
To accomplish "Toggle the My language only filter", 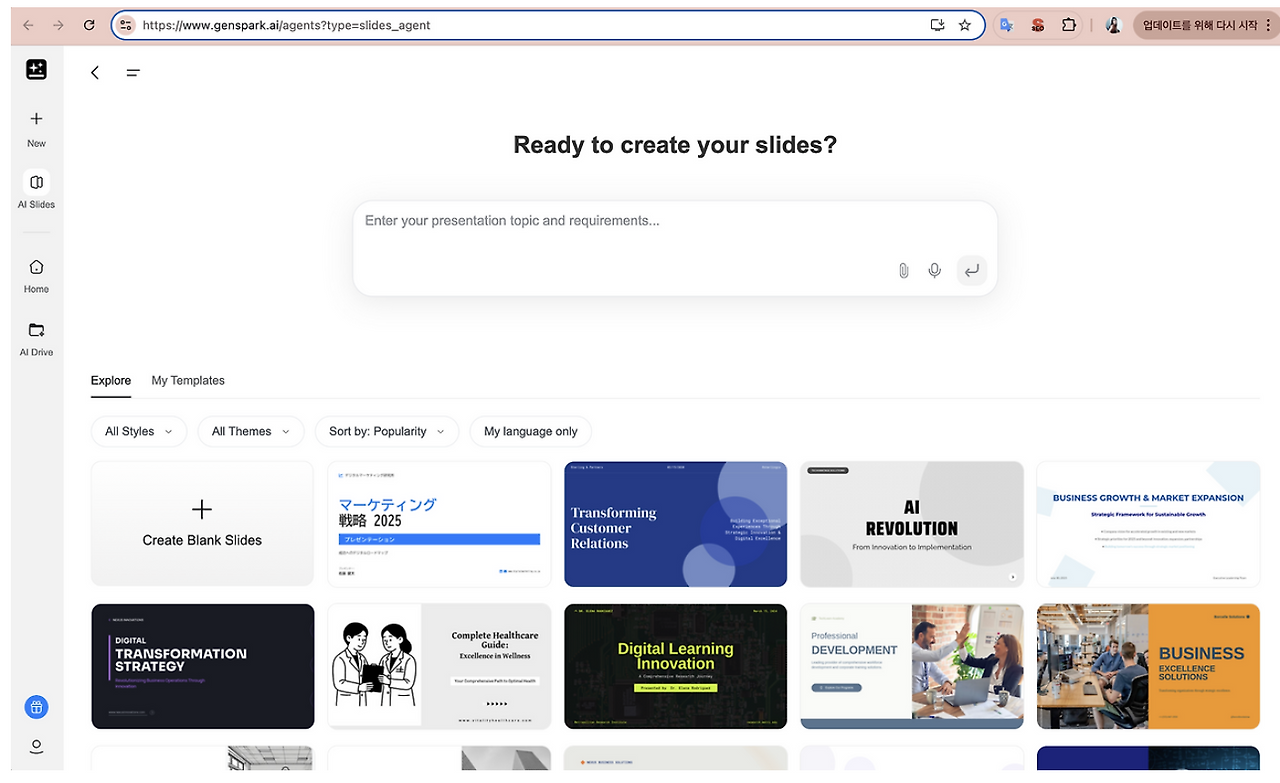I will [x=531, y=431].
